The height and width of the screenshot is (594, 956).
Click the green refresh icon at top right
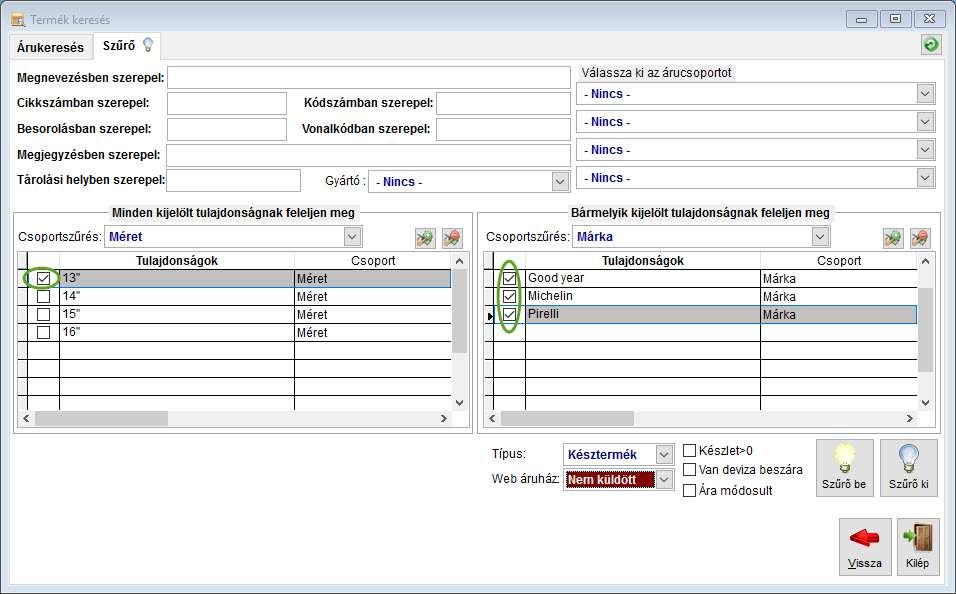[x=930, y=45]
